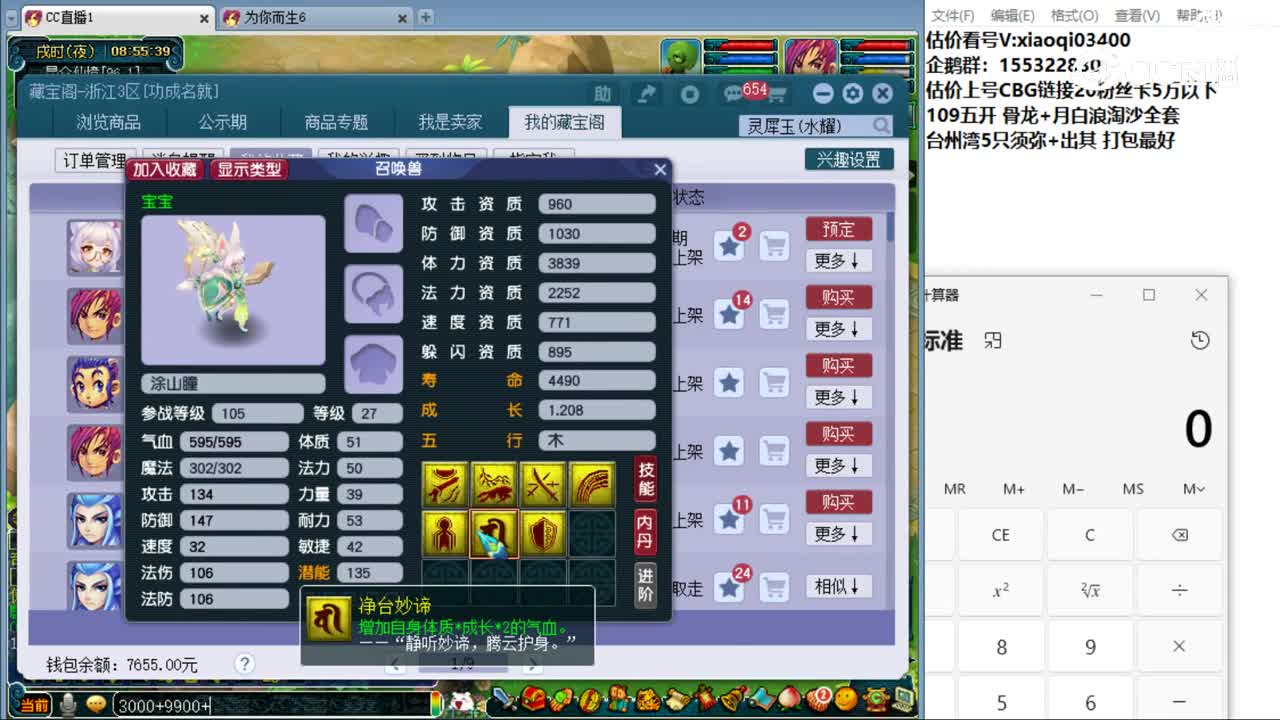Click the computer monitor icon on bottom toolbar
The height and width of the screenshot is (720, 1280).
[904, 699]
